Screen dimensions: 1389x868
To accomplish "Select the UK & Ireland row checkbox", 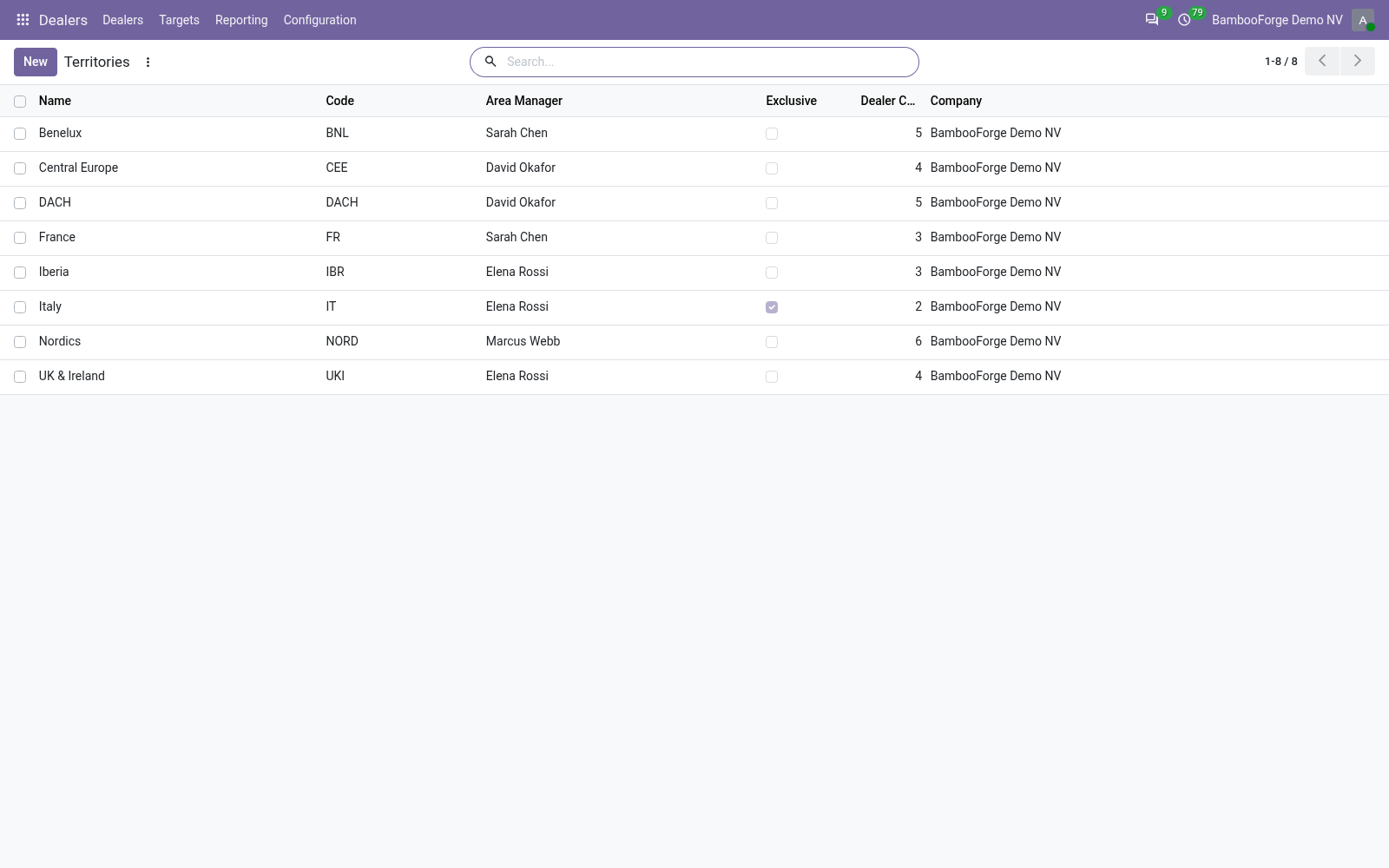I will [20, 377].
